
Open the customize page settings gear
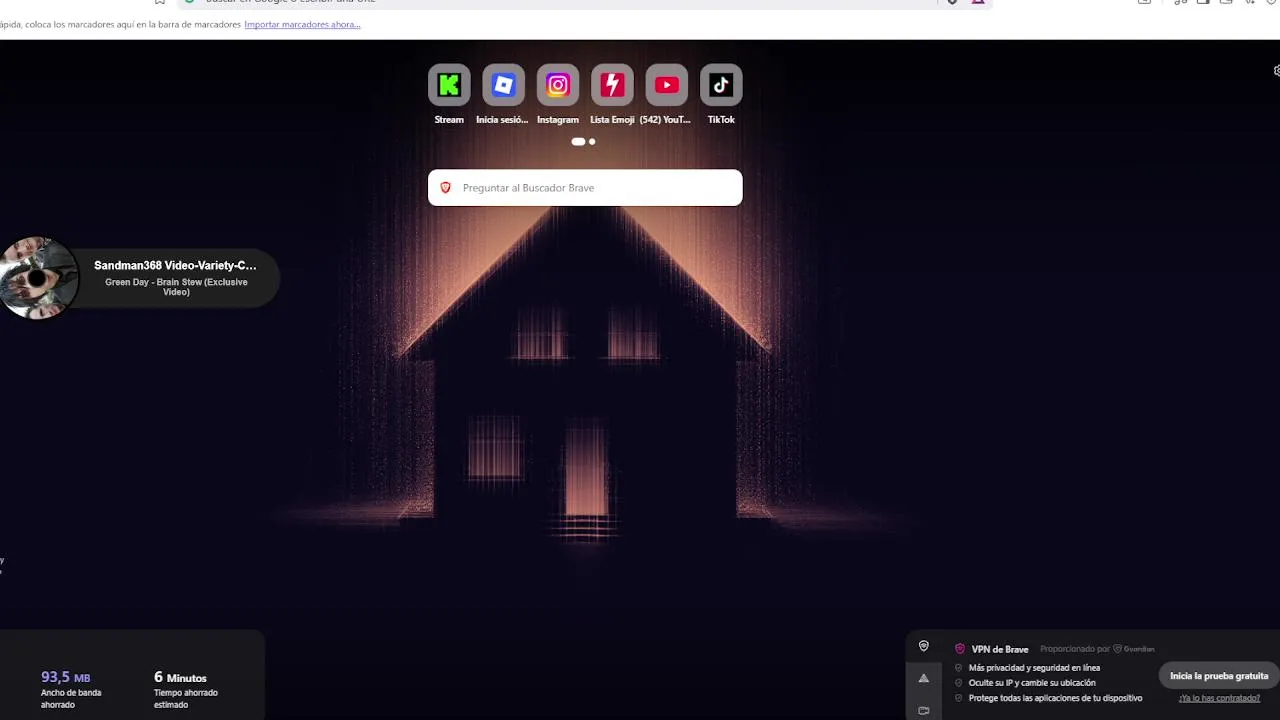pyautogui.click(x=1276, y=71)
